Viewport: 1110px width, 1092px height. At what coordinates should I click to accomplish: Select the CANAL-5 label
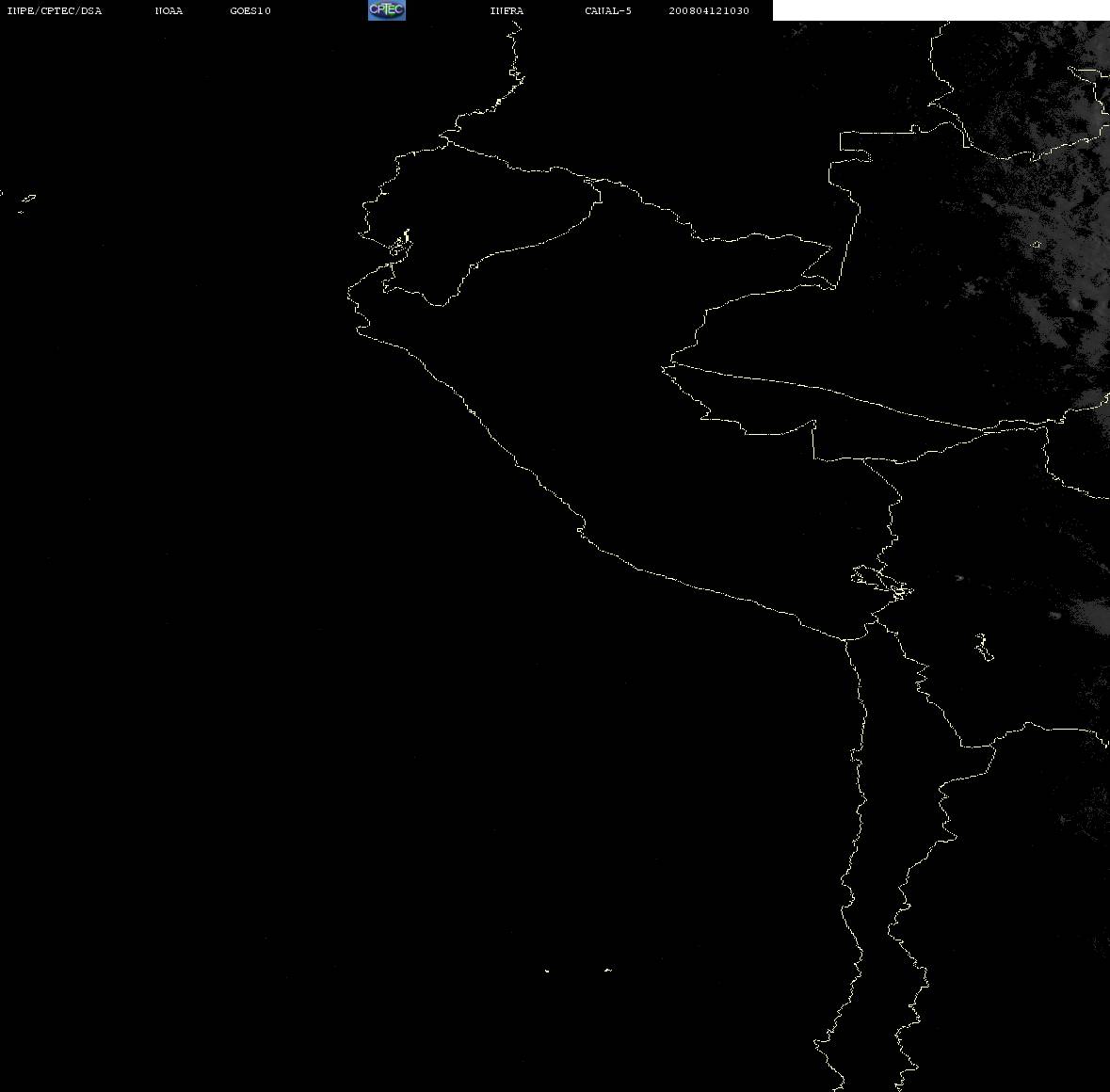pos(608,10)
